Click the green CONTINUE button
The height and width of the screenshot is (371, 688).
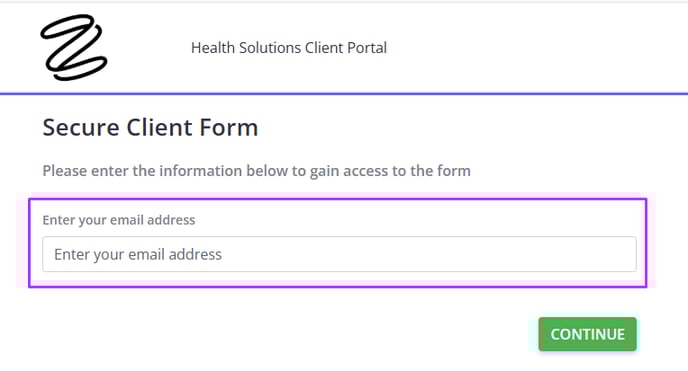pyautogui.click(x=588, y=334)
